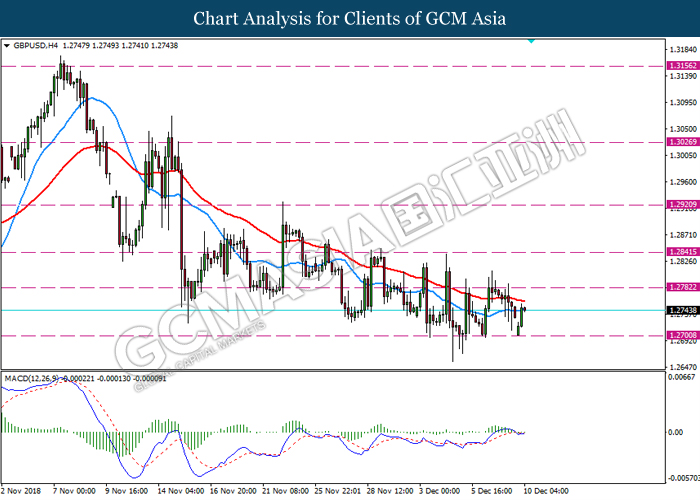Click the 7 Nov 00:00 time label
This screenshot has height=500, width=700.
[75, 491]
